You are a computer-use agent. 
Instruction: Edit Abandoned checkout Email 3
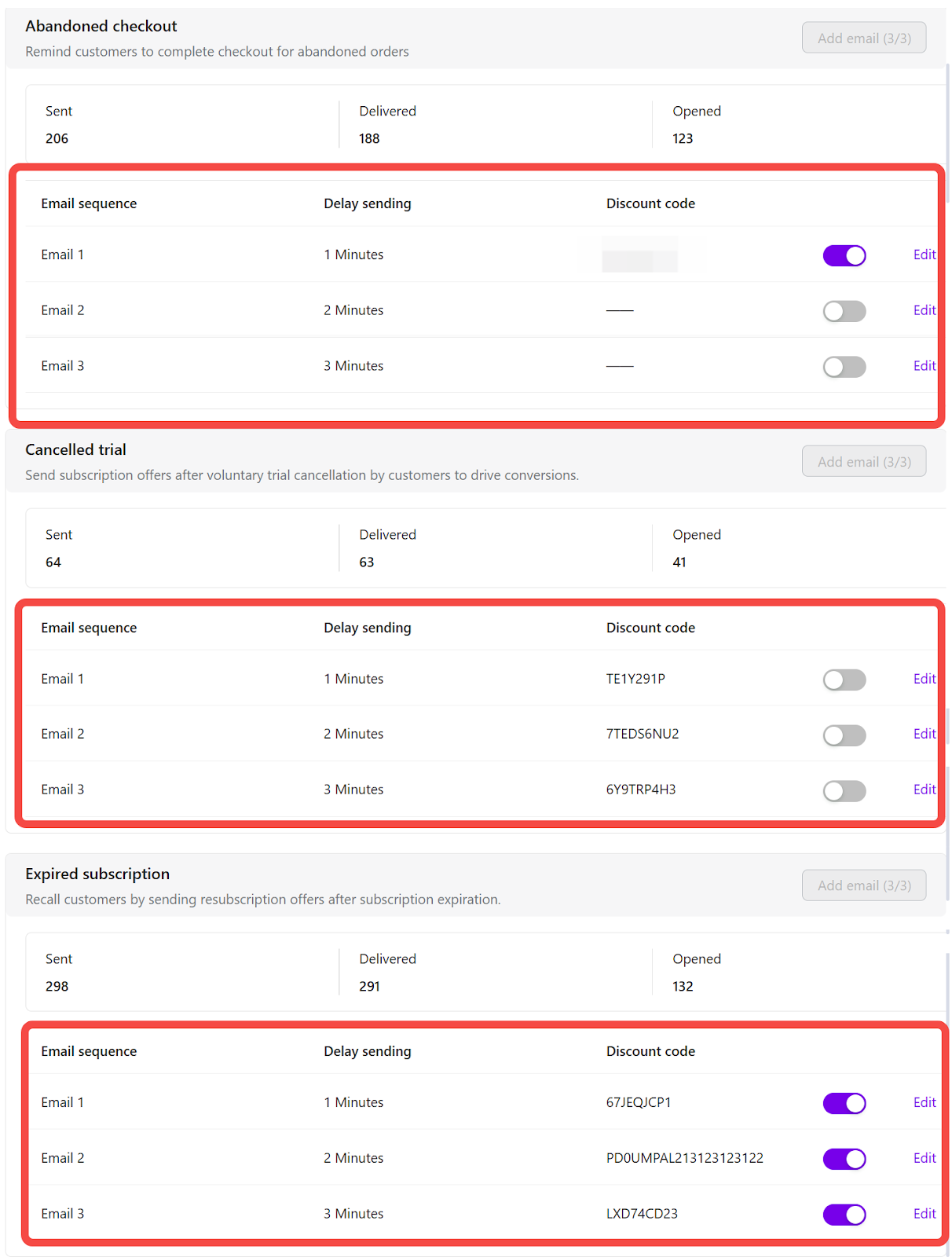point(925,366)
